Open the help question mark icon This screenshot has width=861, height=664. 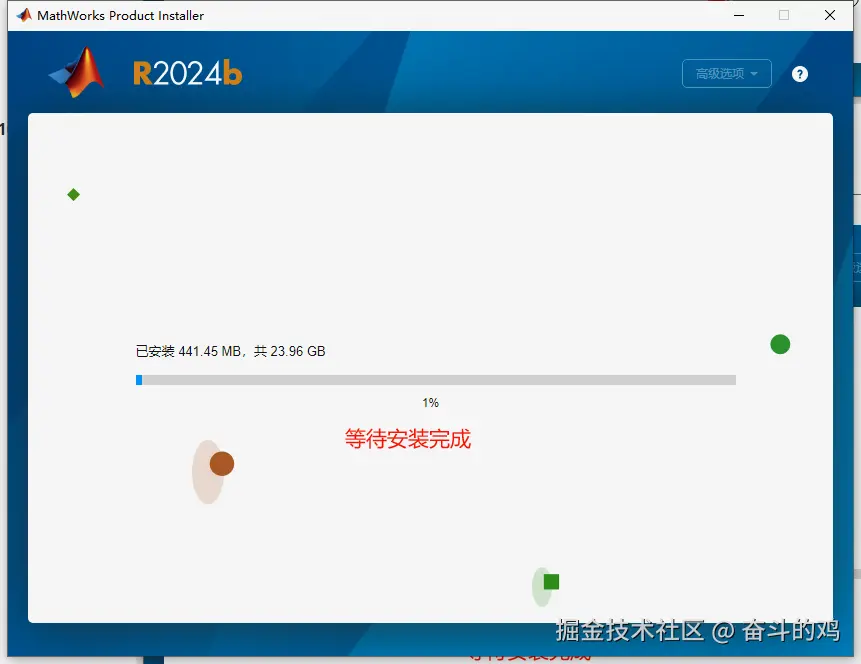pyautogui.click(x=800, y=74)
